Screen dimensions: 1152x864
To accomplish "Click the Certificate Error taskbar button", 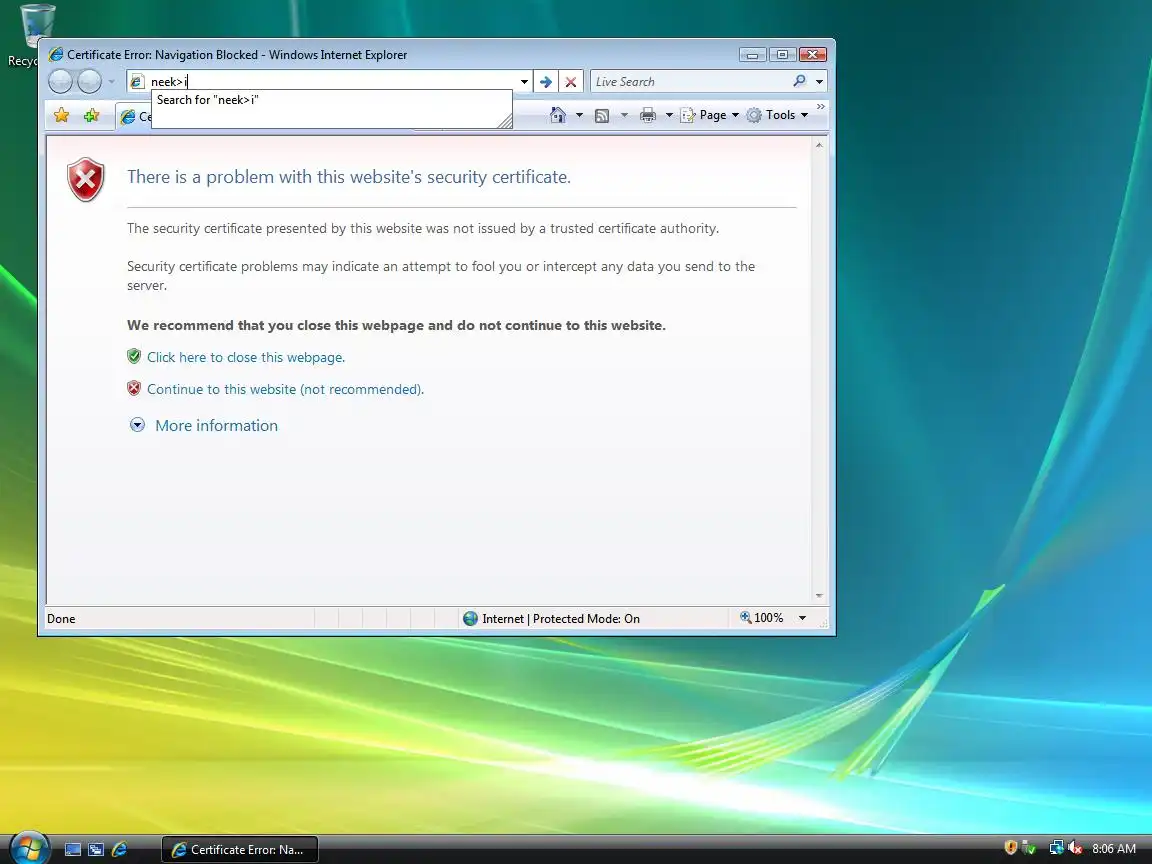I will (x=240, y=849).
